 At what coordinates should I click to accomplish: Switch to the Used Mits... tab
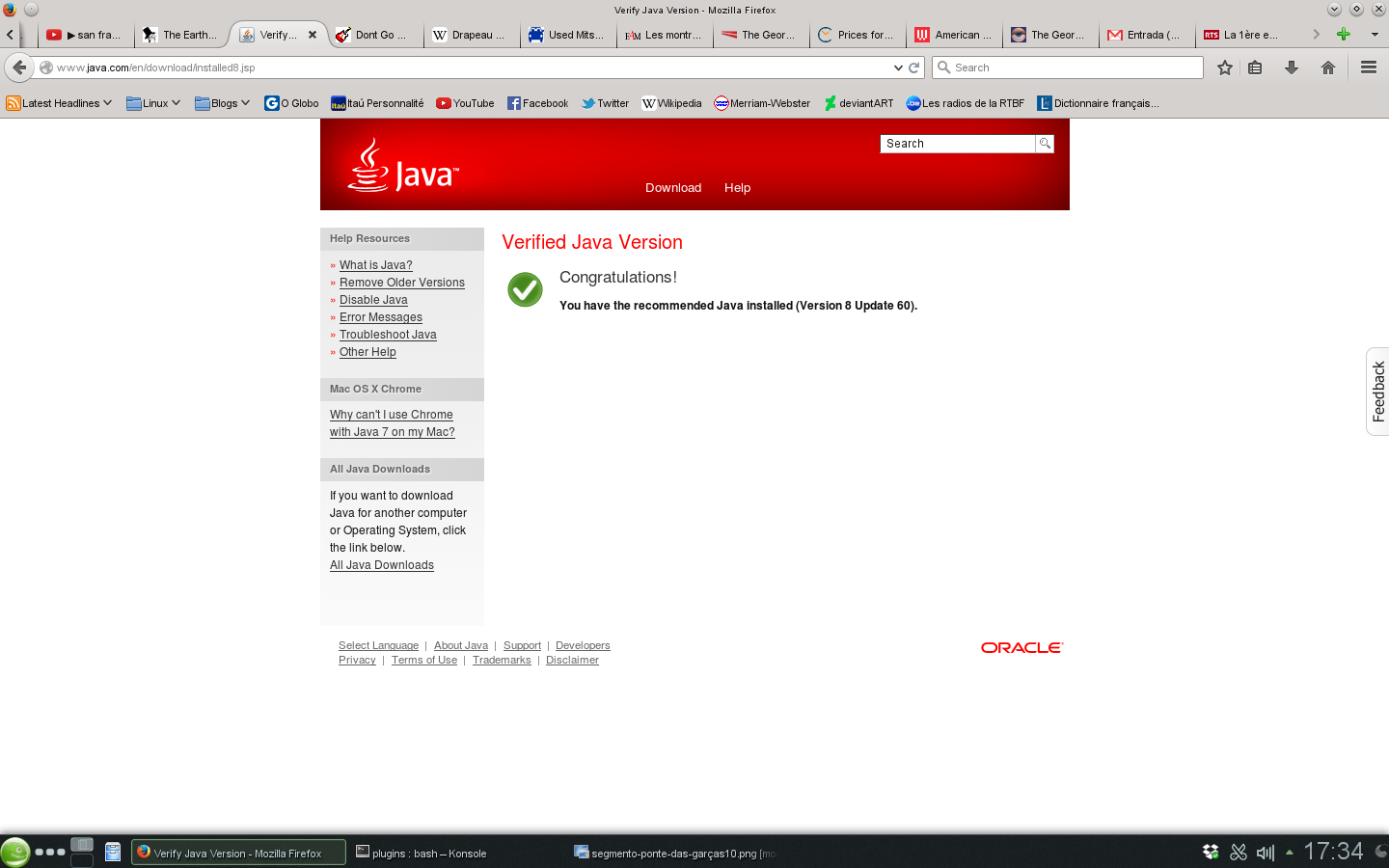[565, 35]
